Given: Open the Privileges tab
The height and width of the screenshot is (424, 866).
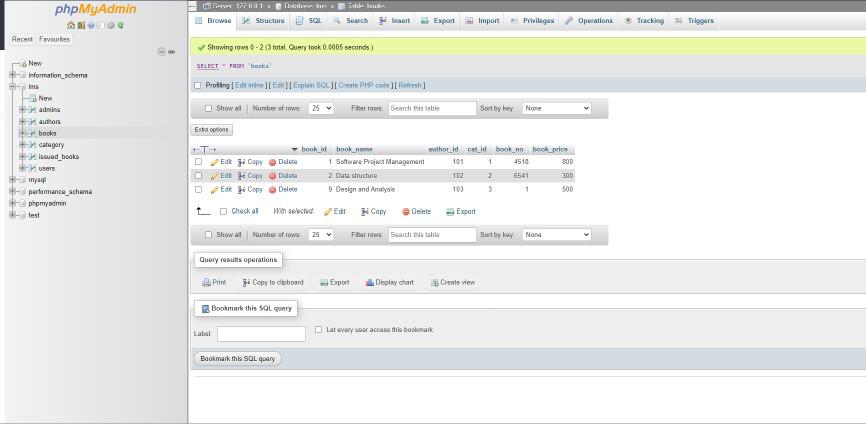Looking at the screenshot, I should [532, 20].
